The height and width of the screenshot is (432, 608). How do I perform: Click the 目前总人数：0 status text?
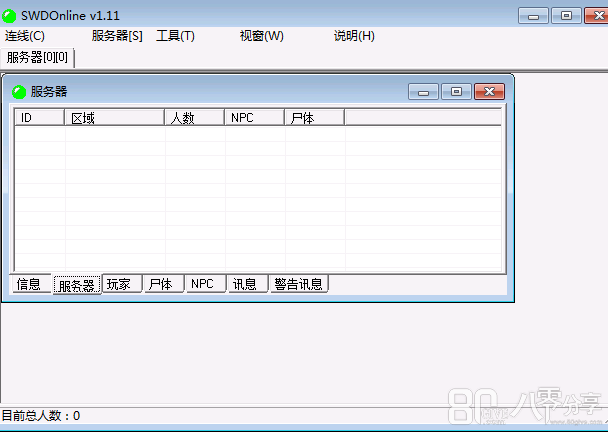pyautogui.click(x=41, y=416)
